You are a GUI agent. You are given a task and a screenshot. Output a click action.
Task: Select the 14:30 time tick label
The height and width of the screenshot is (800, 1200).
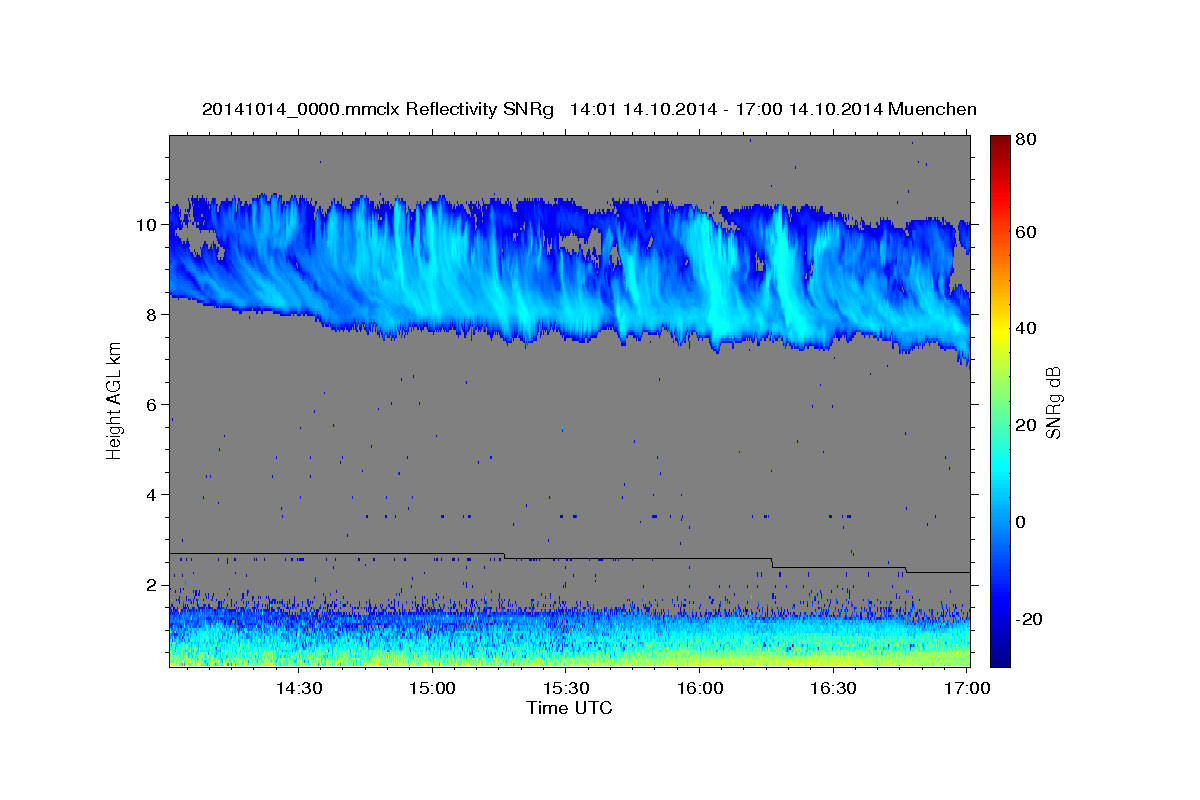(298, 688)
